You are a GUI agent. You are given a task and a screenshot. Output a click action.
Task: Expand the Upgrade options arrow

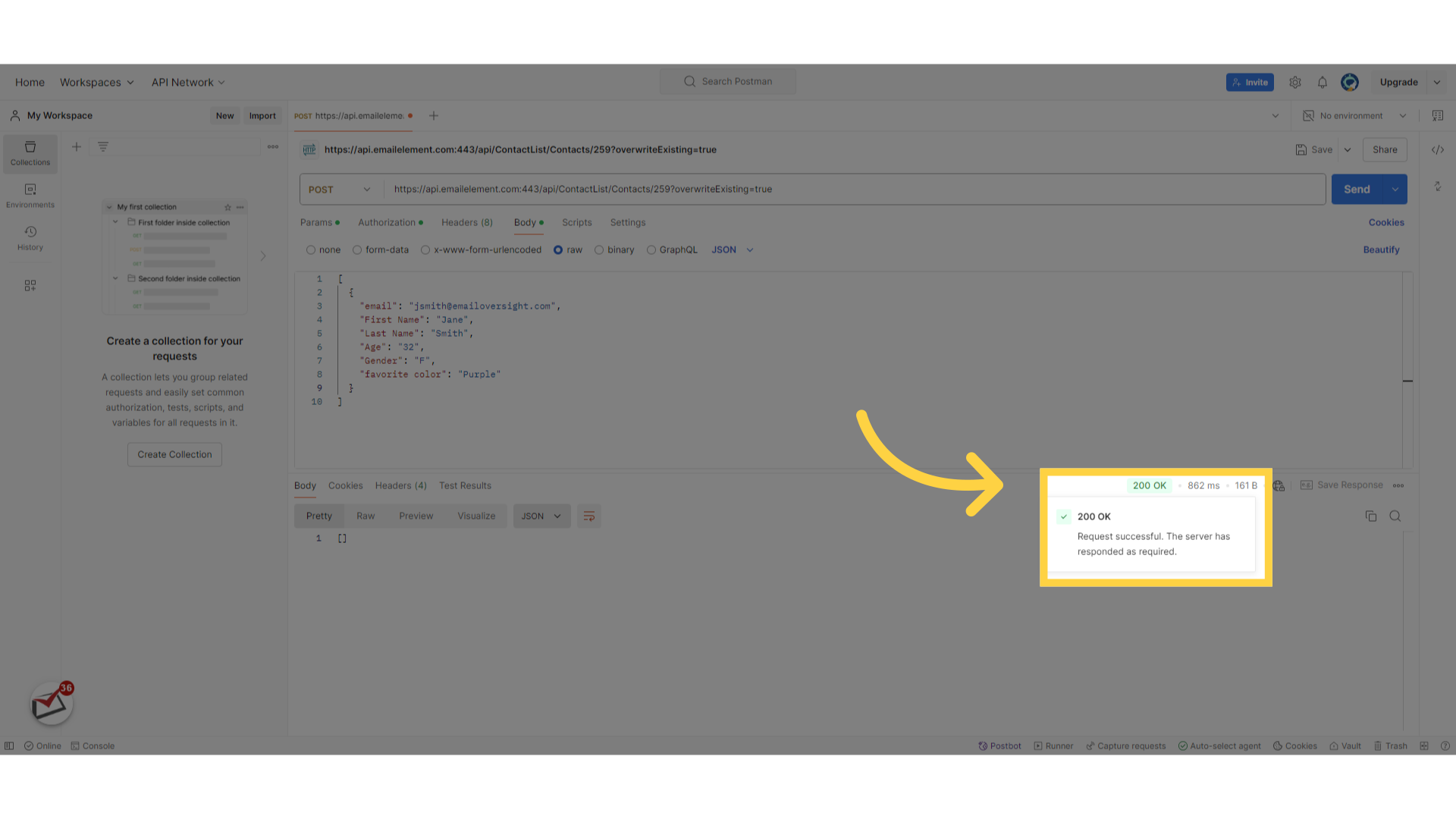pyautogui.click(x=1437, y=83)
